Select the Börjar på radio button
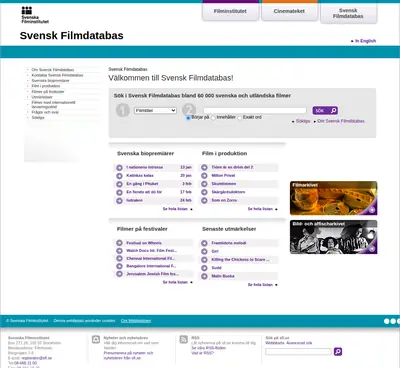 pos(188,118)
